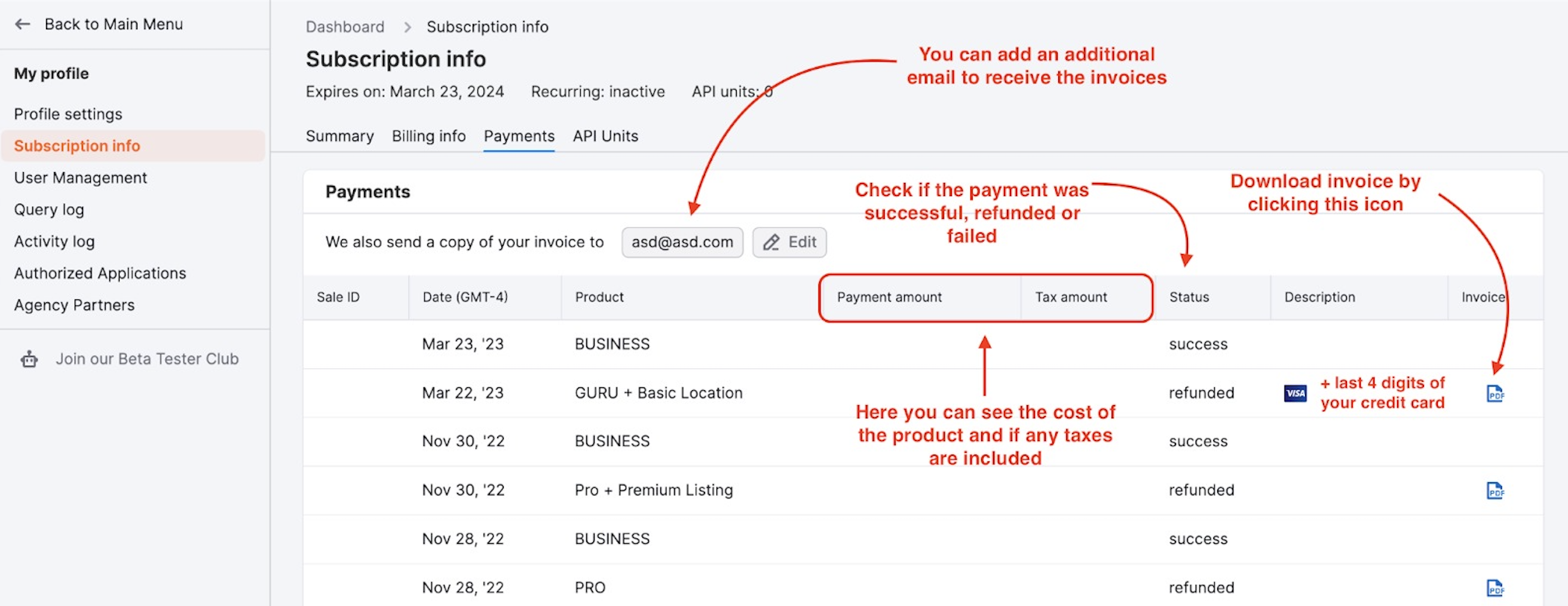This screenshot has width=1568, height=606.
Task: Click the asd@asd.com invoice email field
Action: click(x=682, y=243)
